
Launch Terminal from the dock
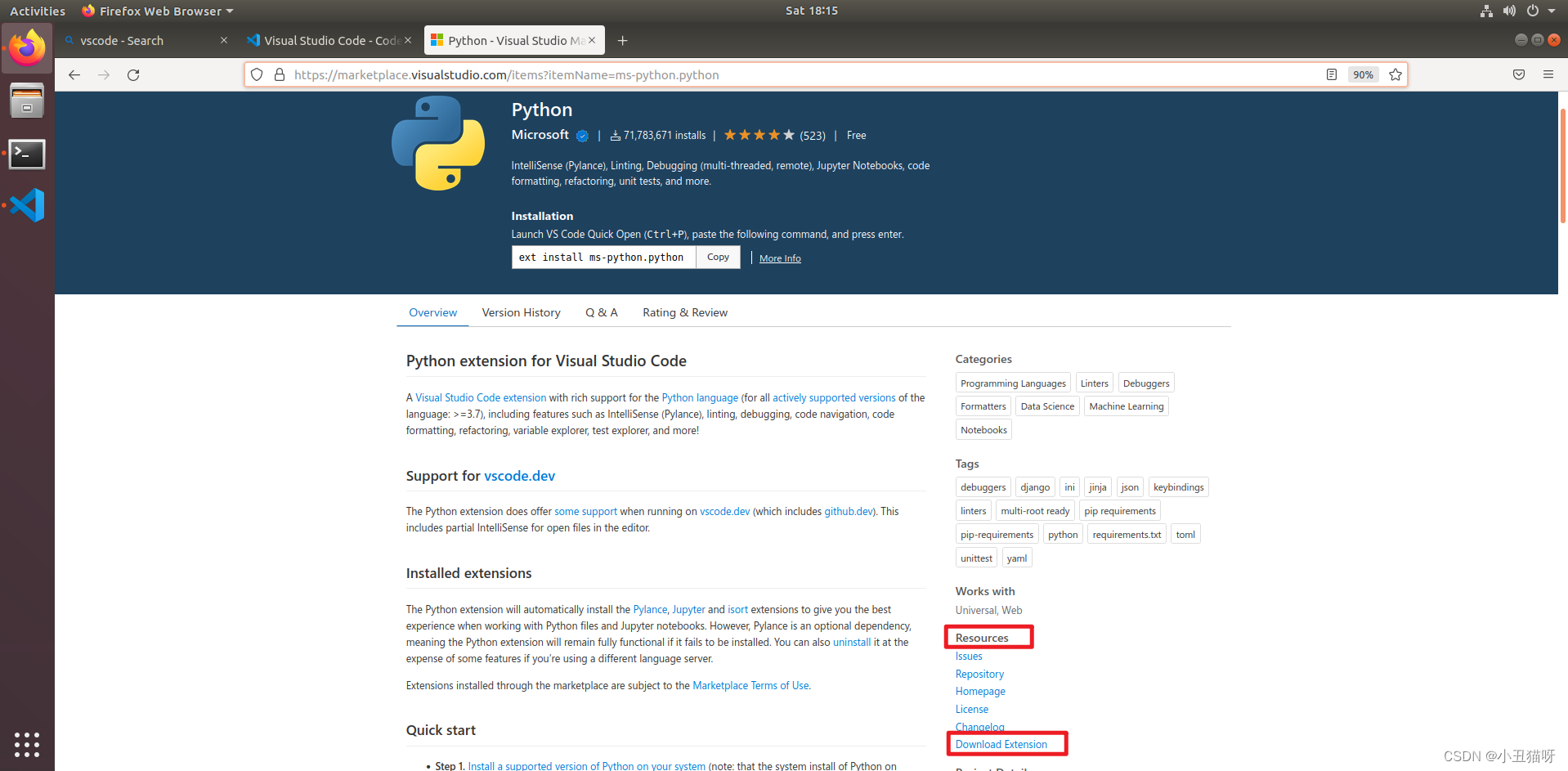pos(27,154)
